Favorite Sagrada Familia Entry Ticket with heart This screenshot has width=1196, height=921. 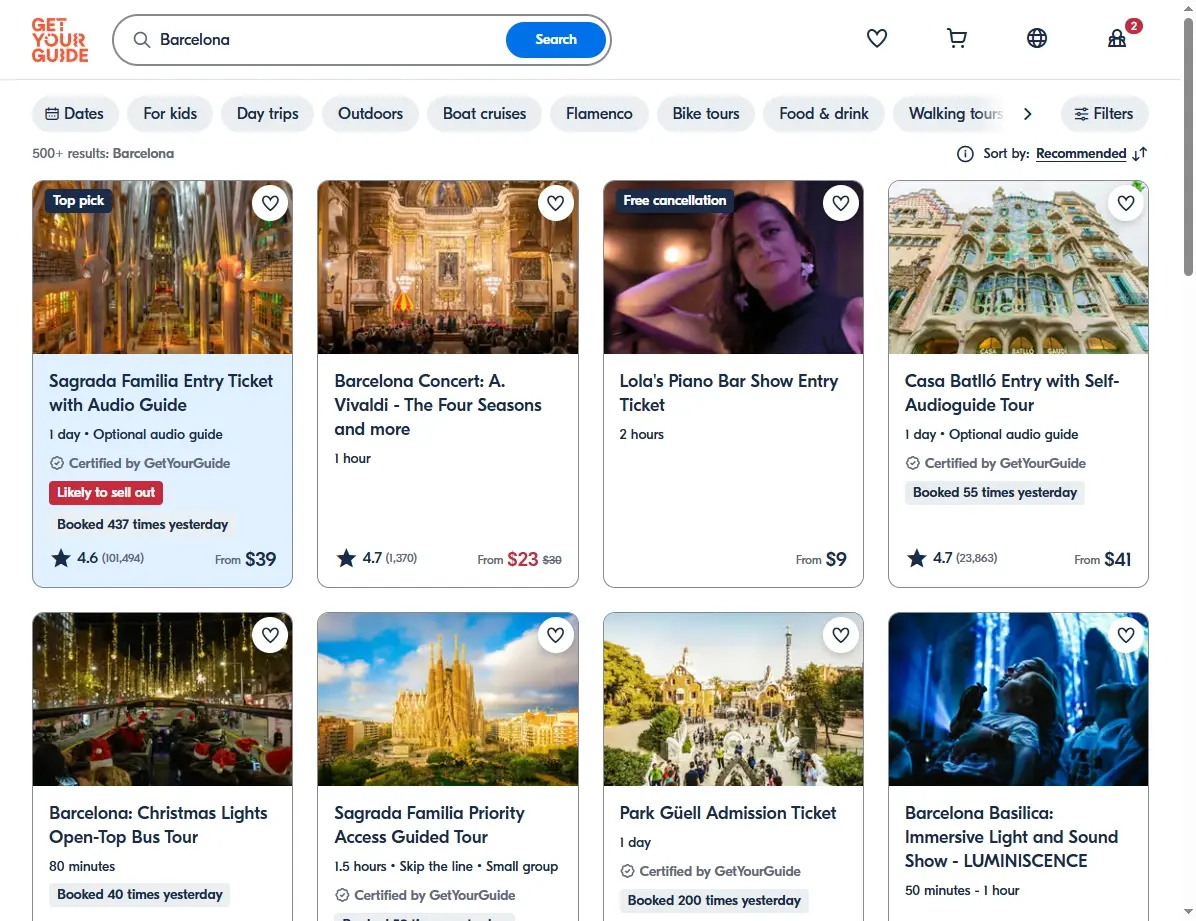pyautogui.click(x=270, y=203)
